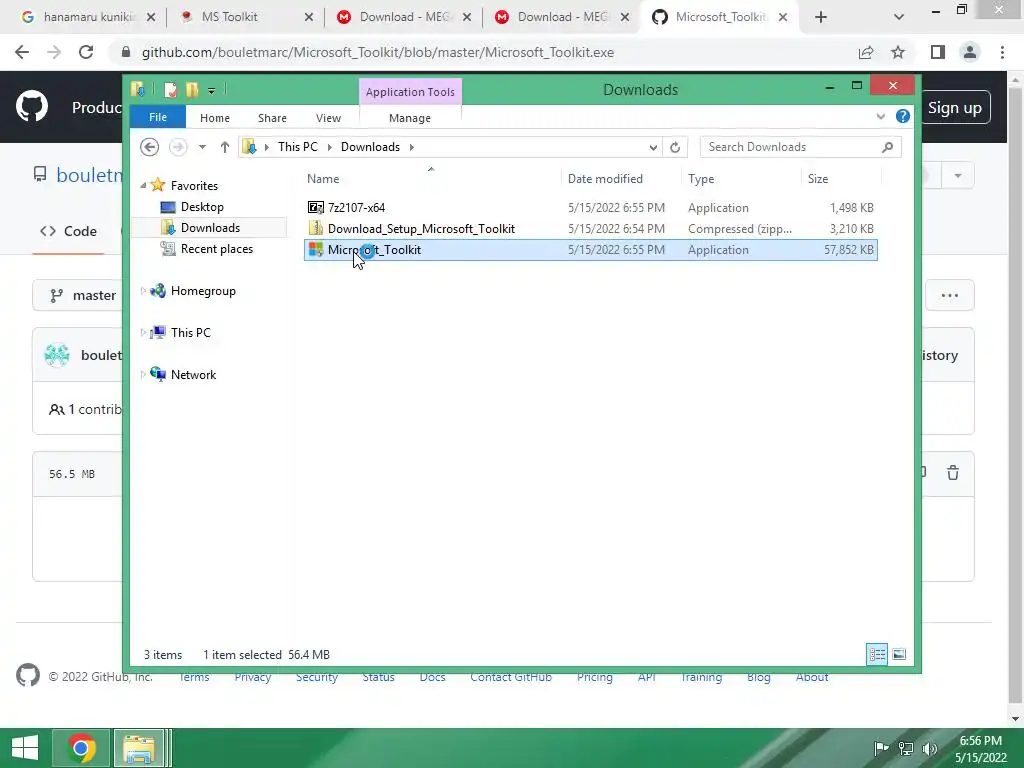Bookmark this page with the star icon

[x=899, y=52]
